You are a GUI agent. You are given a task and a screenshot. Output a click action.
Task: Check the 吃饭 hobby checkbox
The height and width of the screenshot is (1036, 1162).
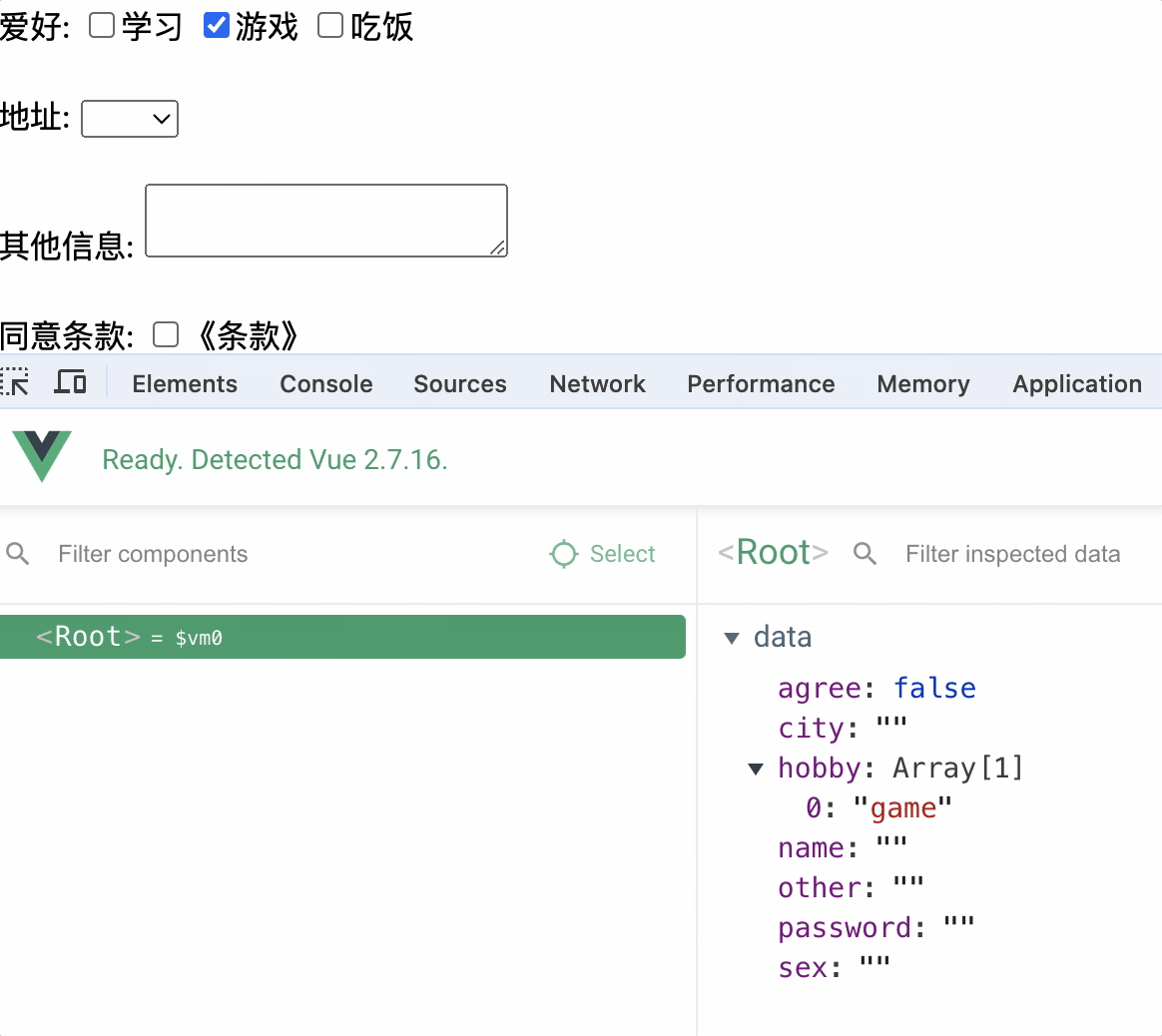pyautogui.click(x=330, y=26)
